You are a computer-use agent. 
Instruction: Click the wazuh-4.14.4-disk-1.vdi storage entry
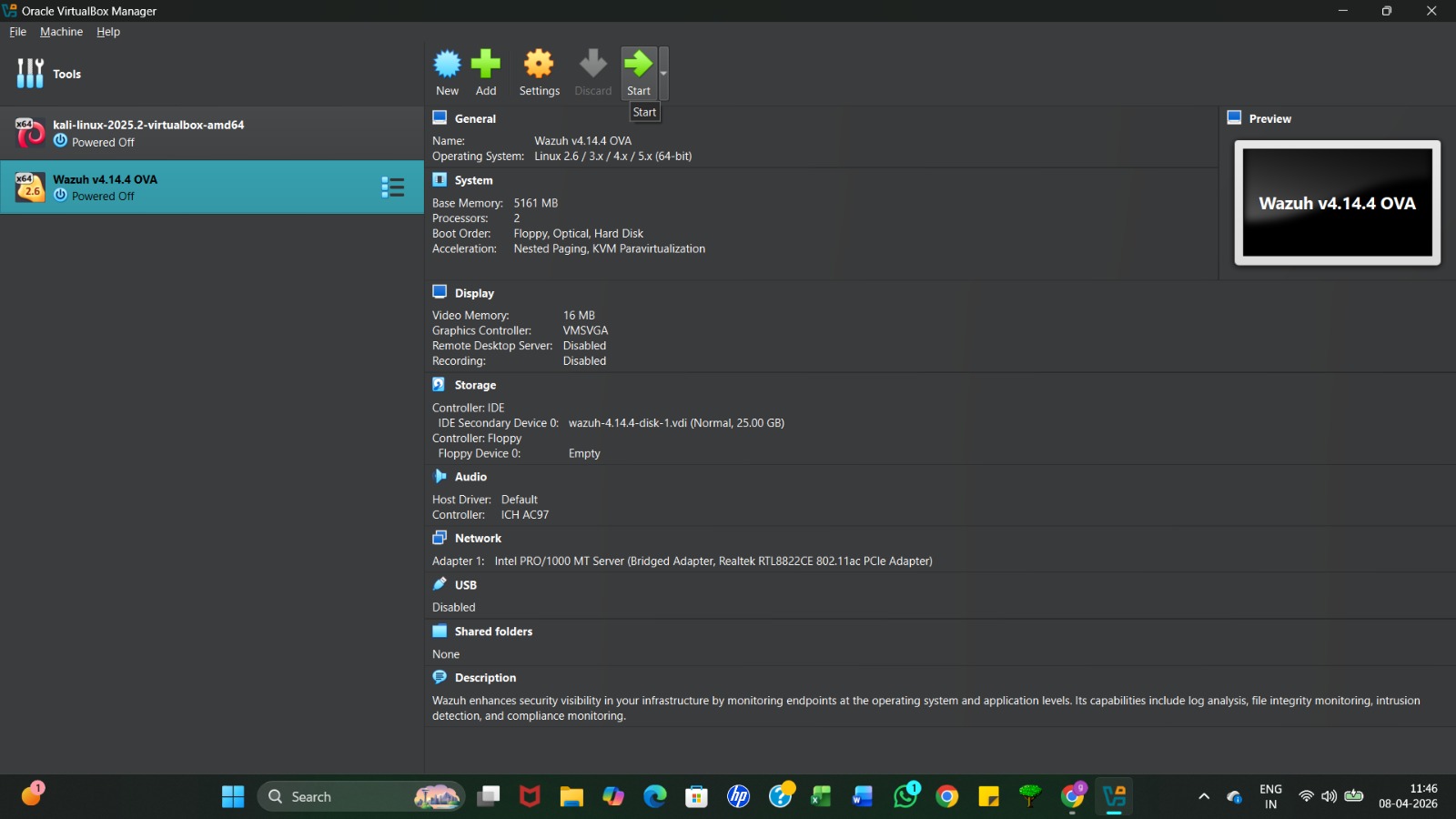click(x=676, y=423)
